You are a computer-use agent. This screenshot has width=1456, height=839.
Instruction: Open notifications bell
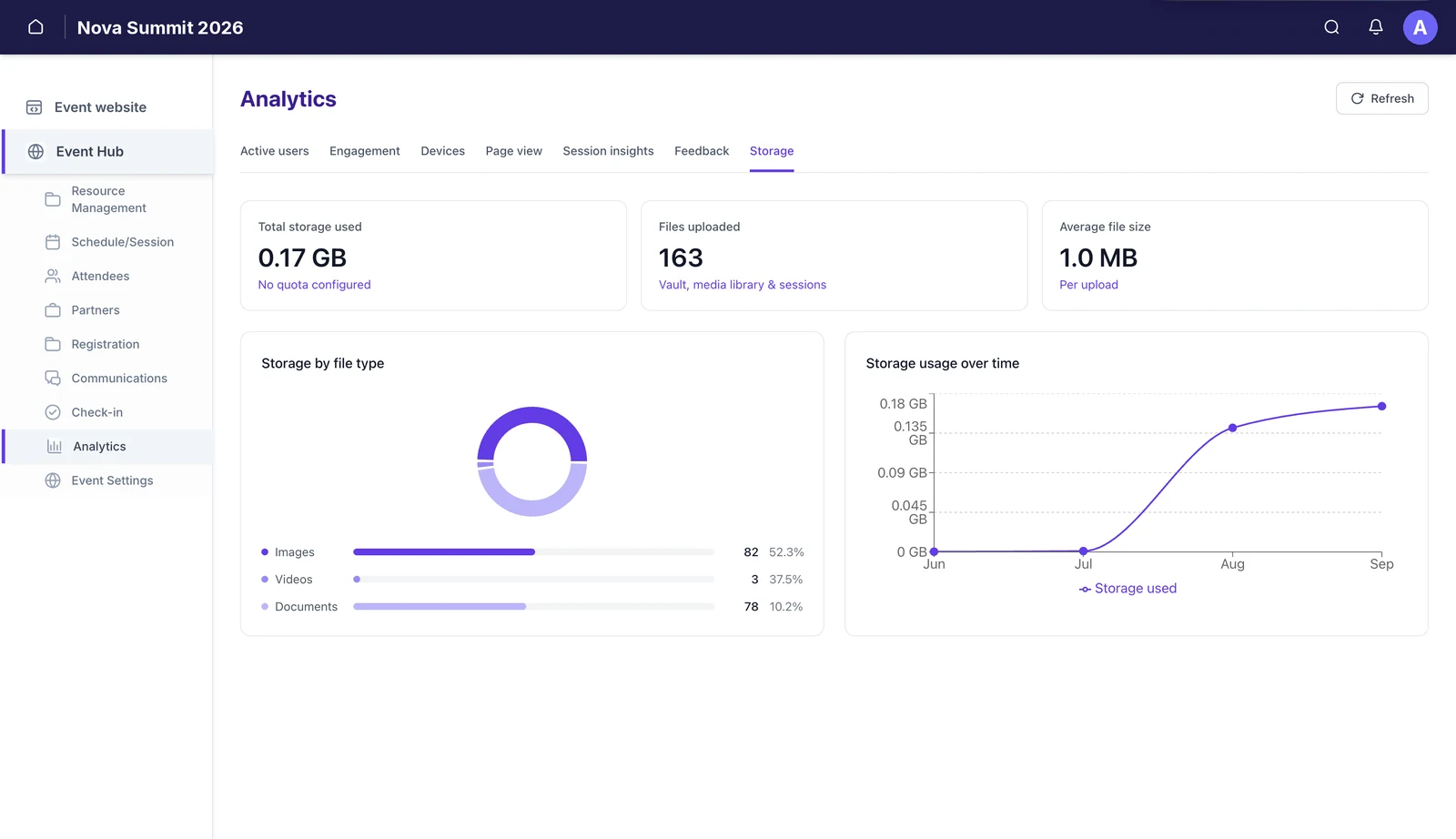point(1376,27)
